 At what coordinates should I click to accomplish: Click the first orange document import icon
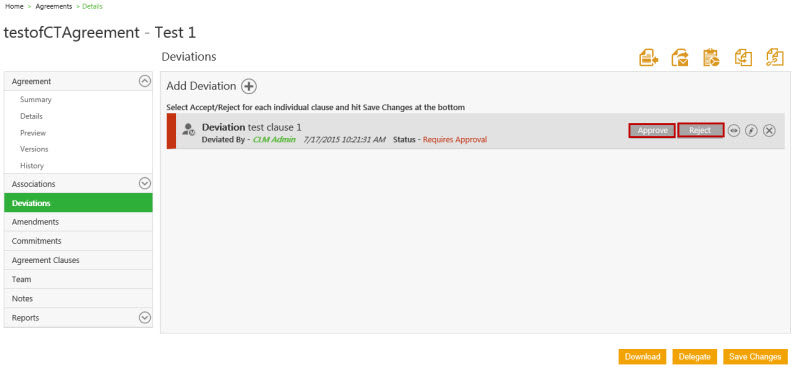648,58
